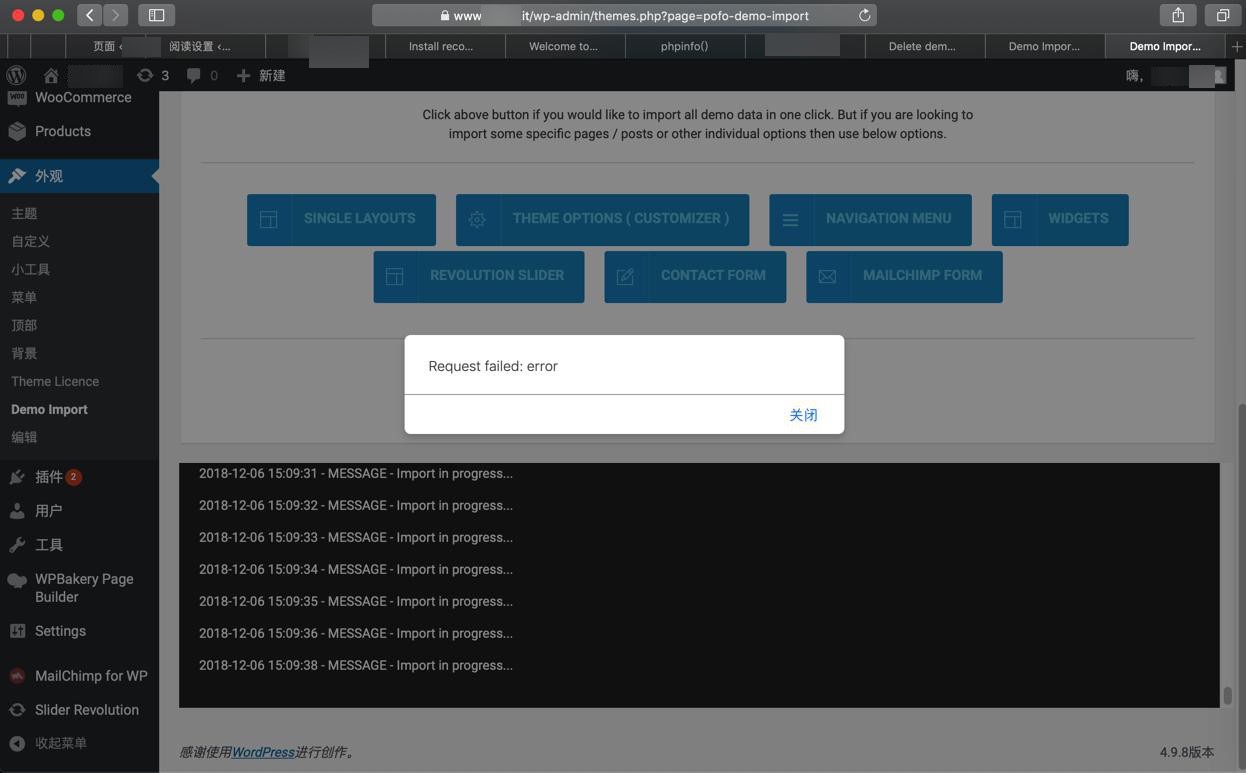Switch to the Welcome to... tab
The height and width of the screenshot is (773, 1246).
563,46
